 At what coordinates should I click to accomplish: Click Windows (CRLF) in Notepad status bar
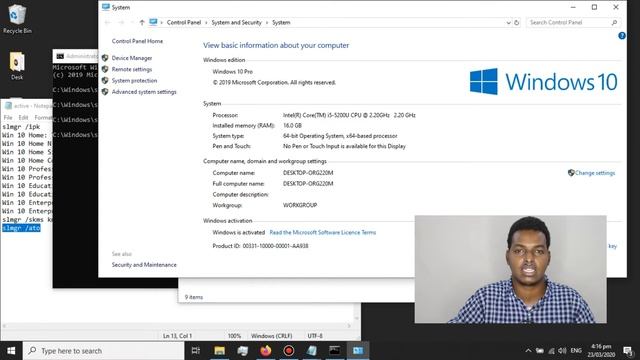271,336
